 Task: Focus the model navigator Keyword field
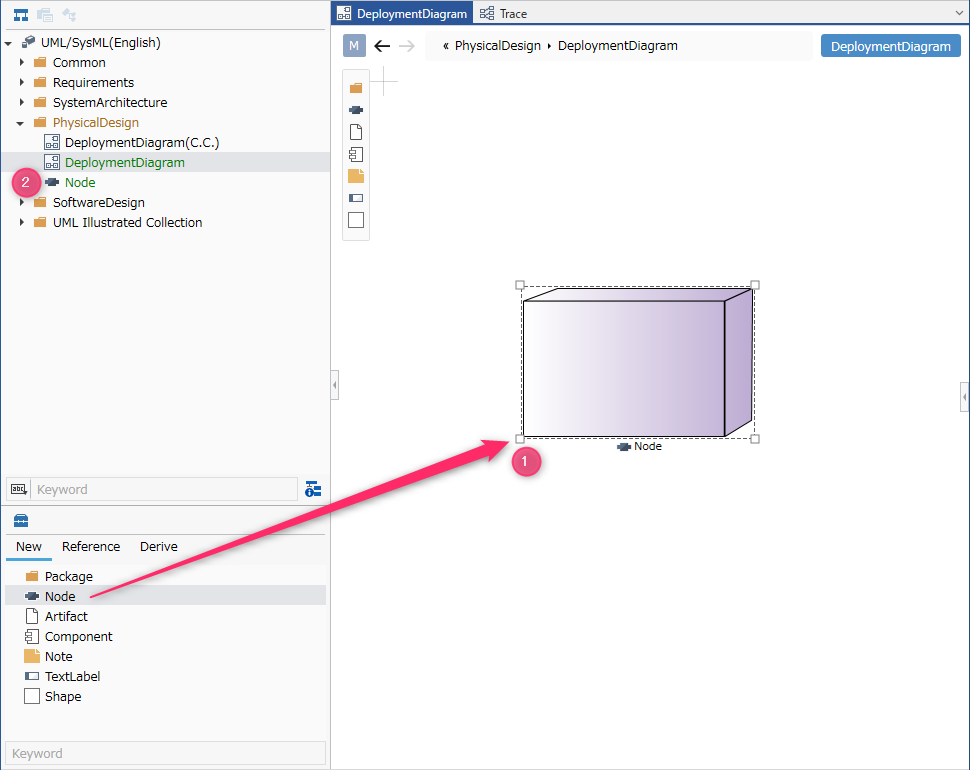(164, 489)
